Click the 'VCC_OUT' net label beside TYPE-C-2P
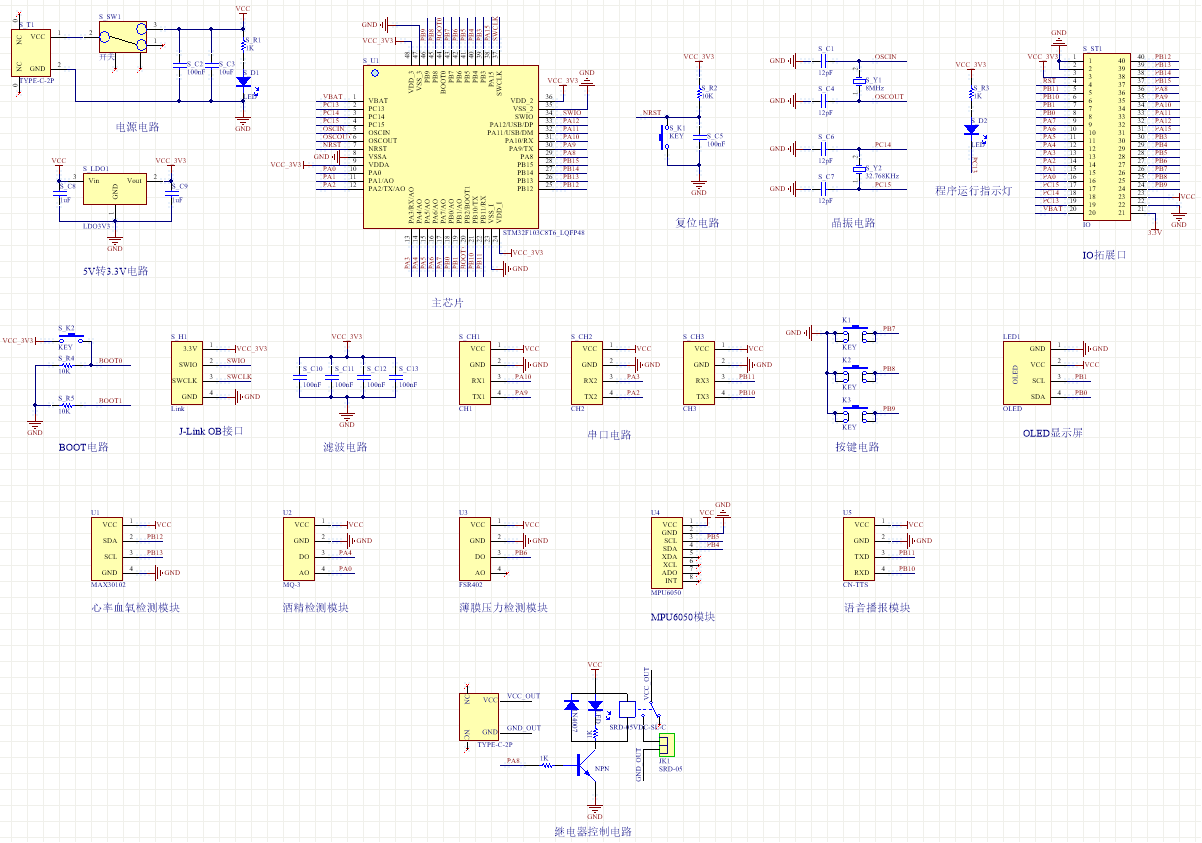The width and height of the screenshot is (1202, 843). click(523, 695)
